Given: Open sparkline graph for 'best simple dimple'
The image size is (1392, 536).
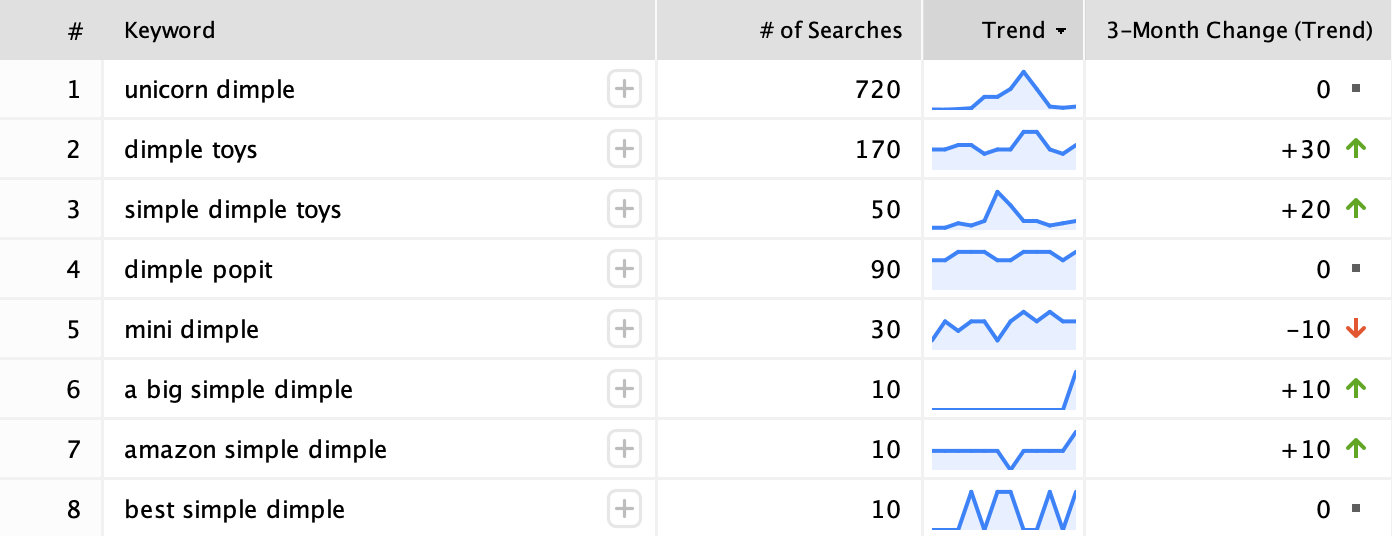Looking at the screenshot, I should pos(1004,510).
